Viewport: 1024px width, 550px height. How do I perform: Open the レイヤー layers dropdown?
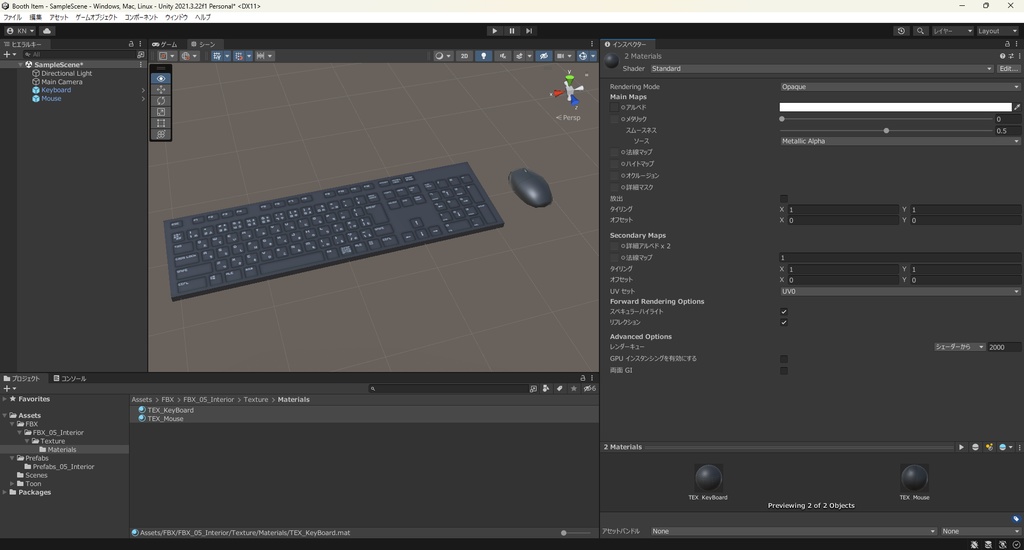[953, 31]
